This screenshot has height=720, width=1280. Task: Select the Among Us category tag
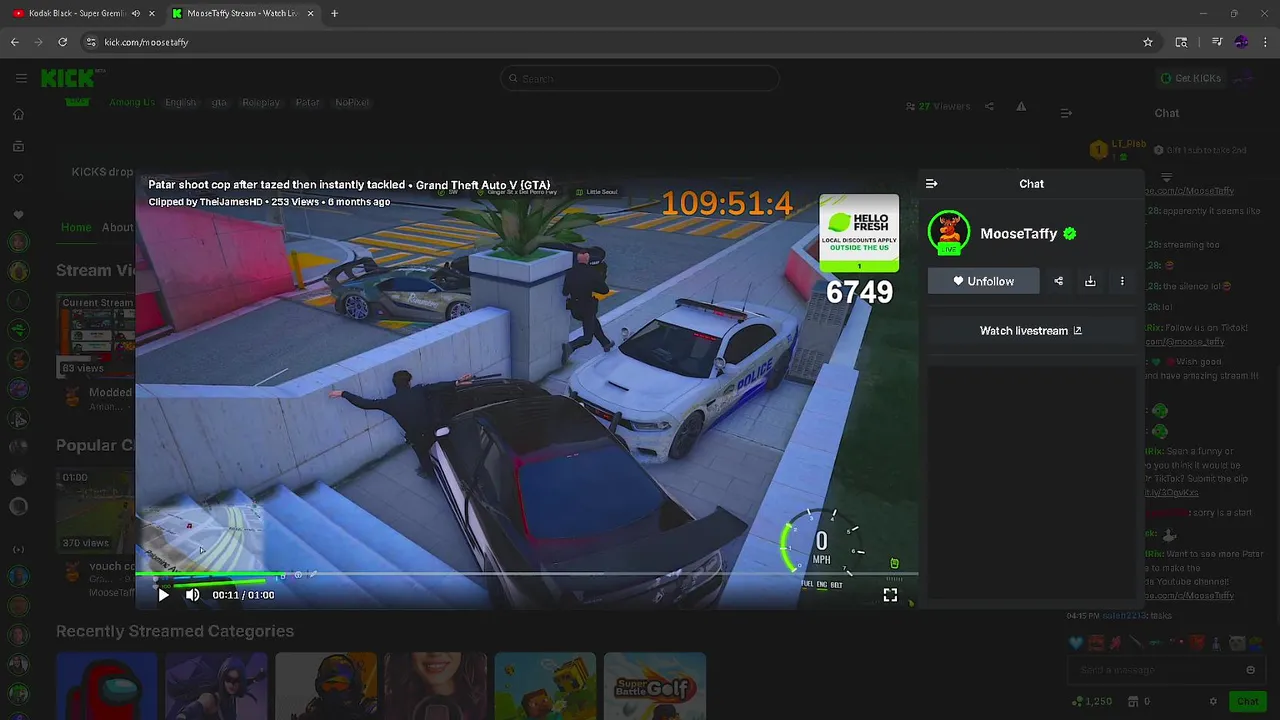(x=132, y=102)
